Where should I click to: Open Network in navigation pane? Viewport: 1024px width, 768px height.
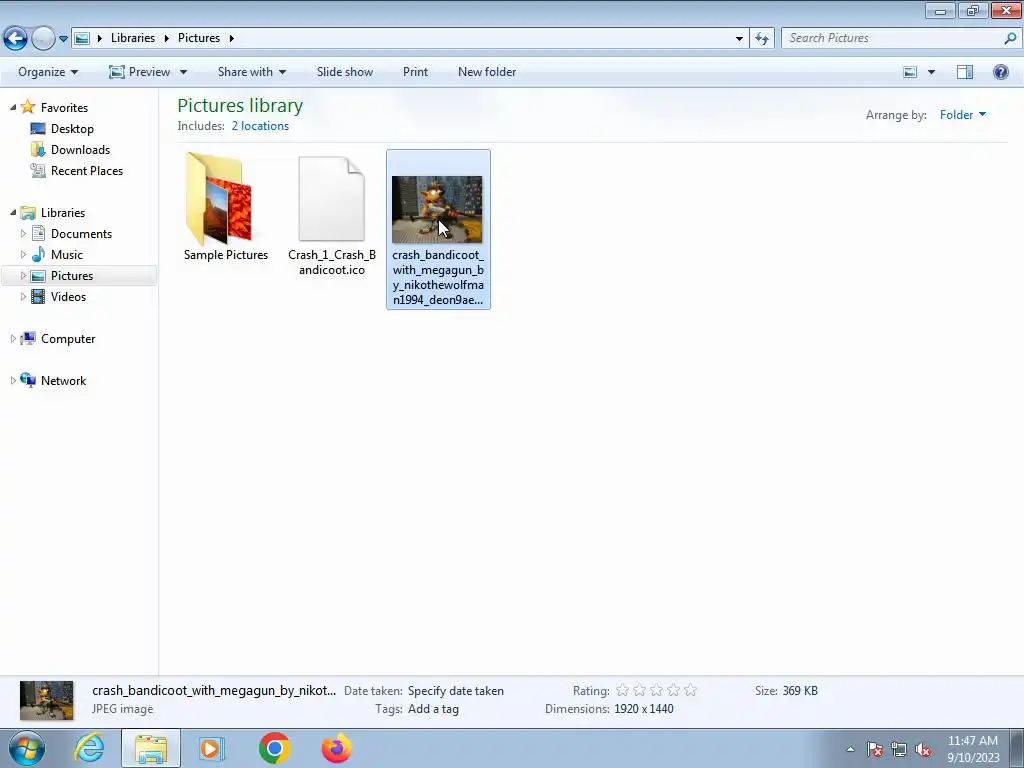tap(63, 381)
